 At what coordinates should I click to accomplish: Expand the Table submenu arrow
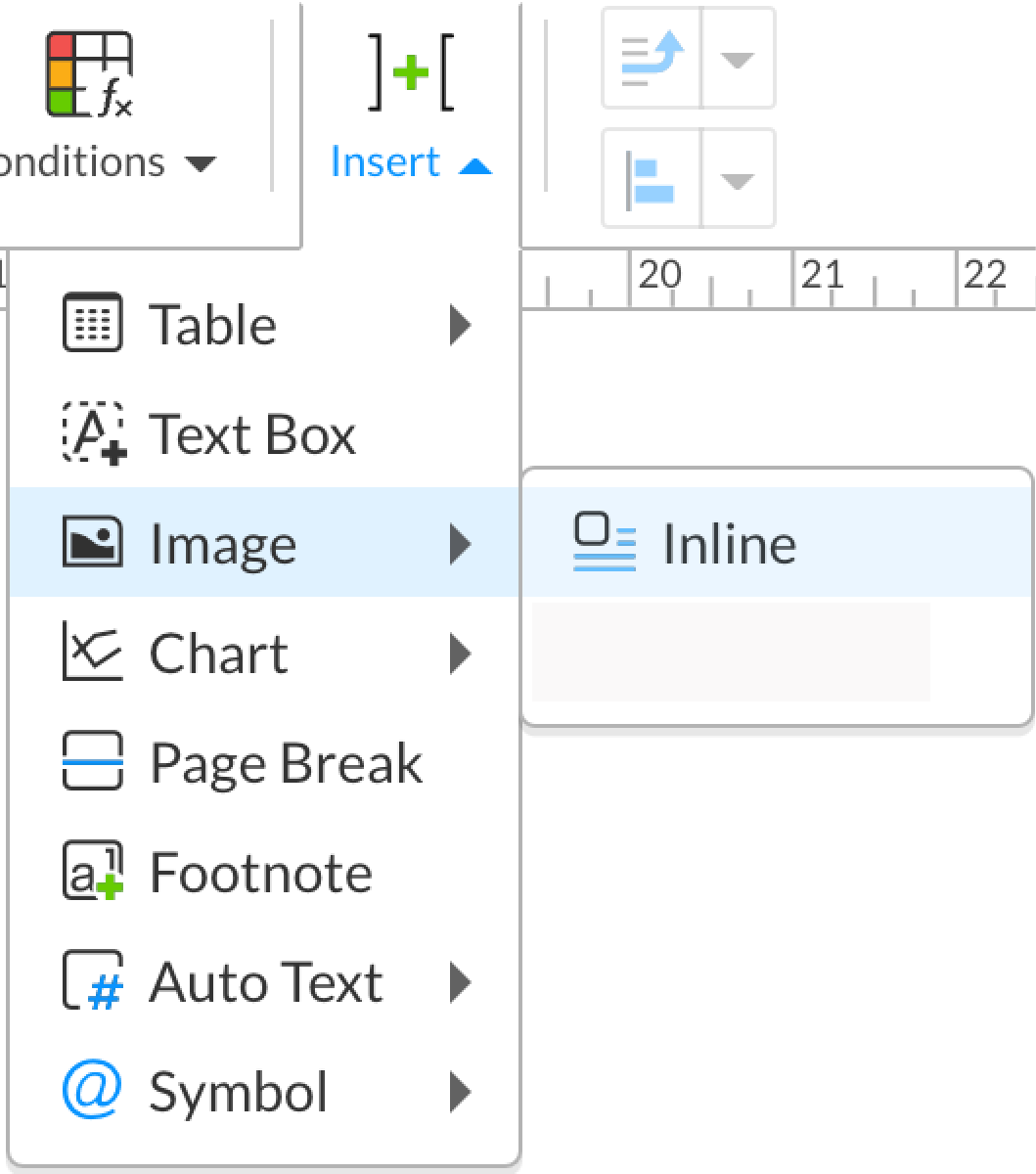pos(460,324)
